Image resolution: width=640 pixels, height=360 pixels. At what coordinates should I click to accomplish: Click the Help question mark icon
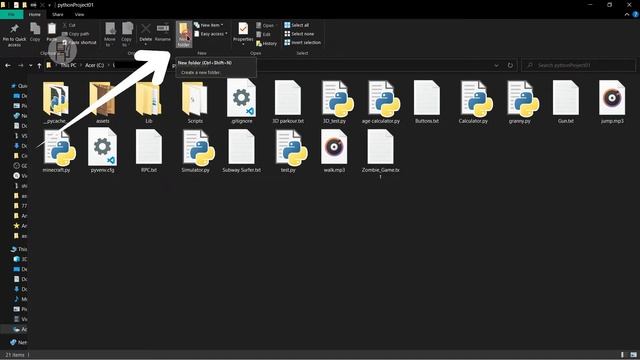(635, 14)
